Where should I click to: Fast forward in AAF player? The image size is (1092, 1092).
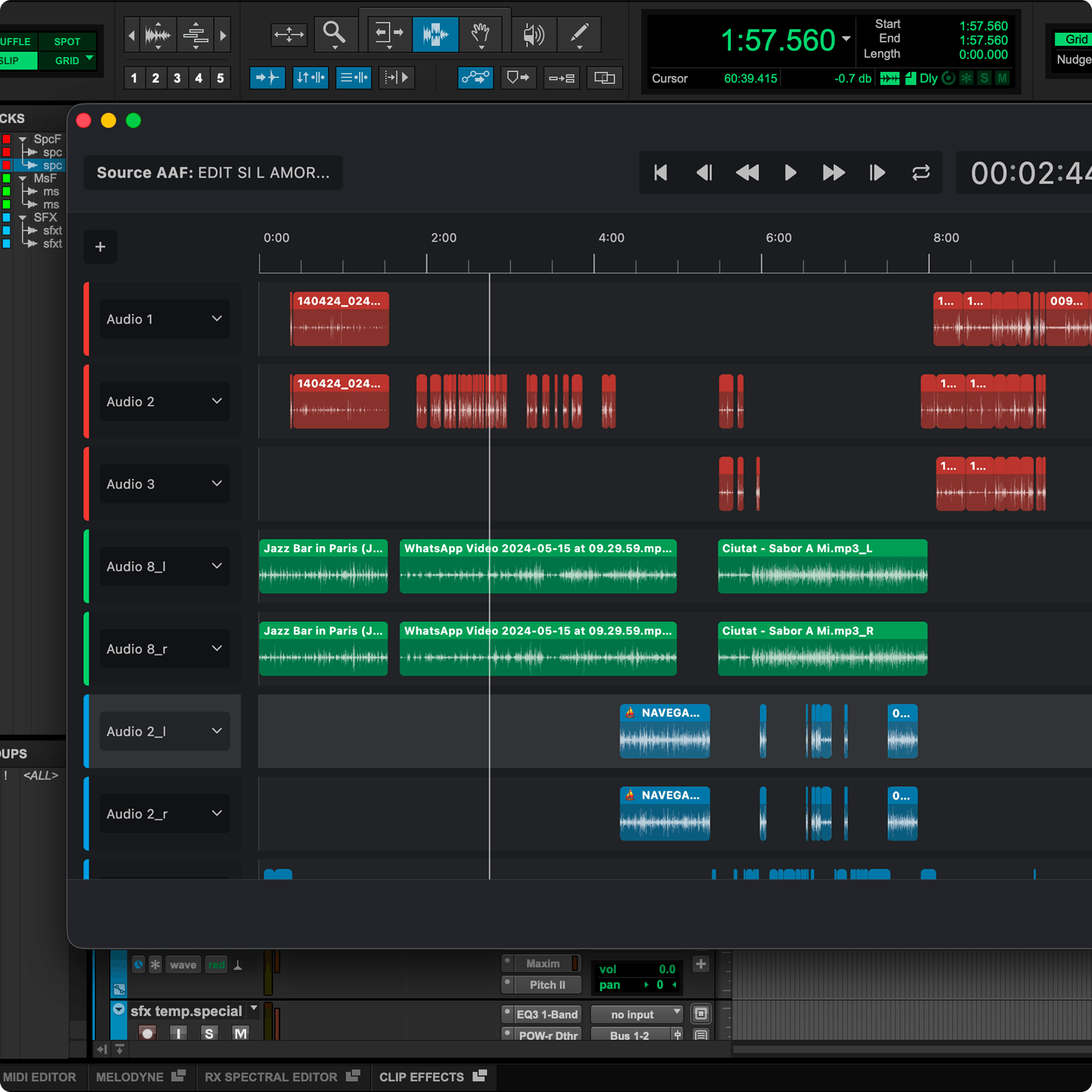click(x=834, y=173)
